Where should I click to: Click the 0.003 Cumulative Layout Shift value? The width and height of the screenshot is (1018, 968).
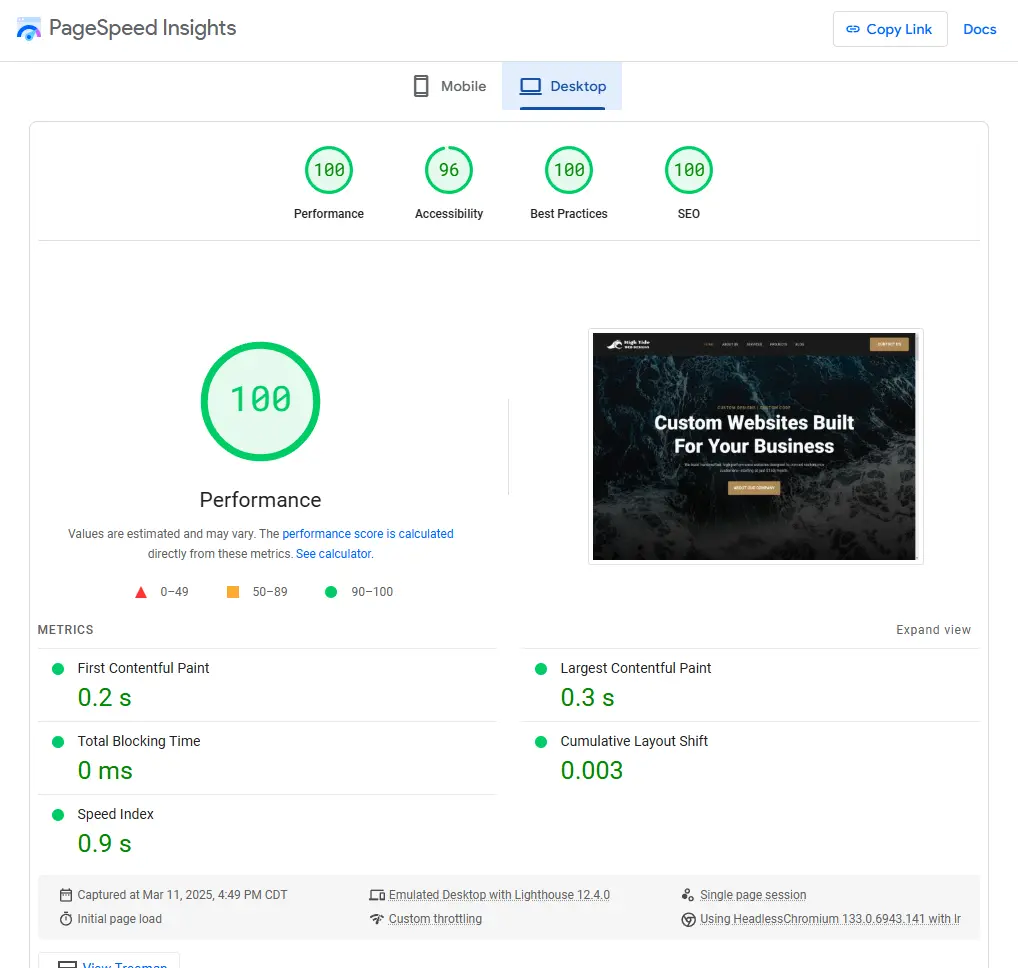coord(592,771)
